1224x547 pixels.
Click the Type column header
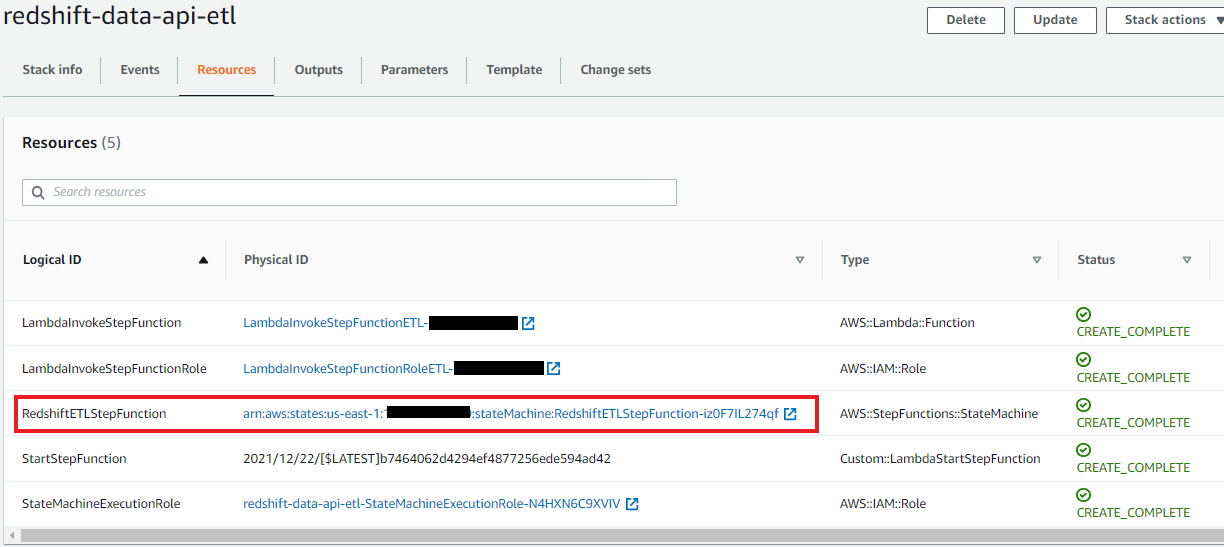[x=855, y=260]
